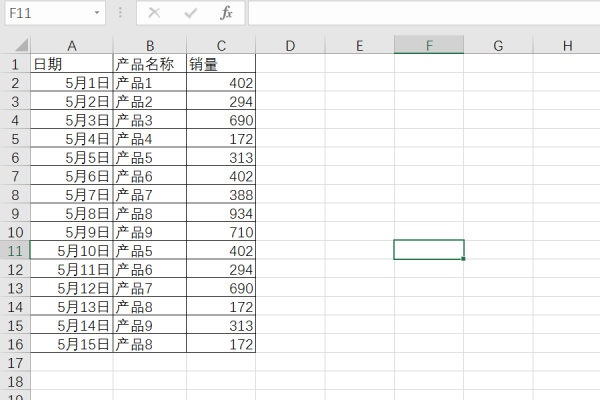Click the cell 产品2
The image size is (600, 400).
click(x=150, y=101)
